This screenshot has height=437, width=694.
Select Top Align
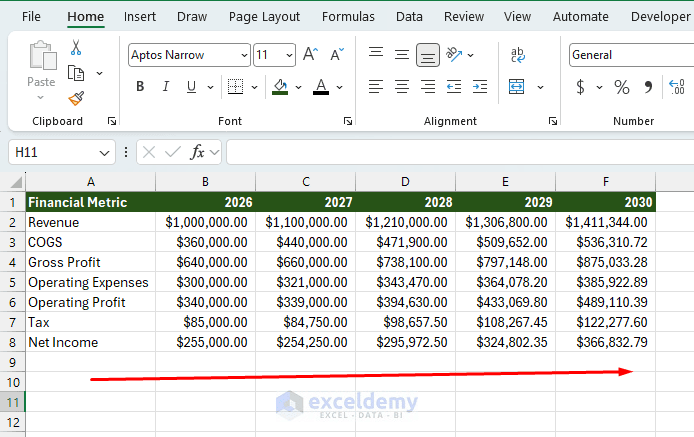(x=376, y=54)
